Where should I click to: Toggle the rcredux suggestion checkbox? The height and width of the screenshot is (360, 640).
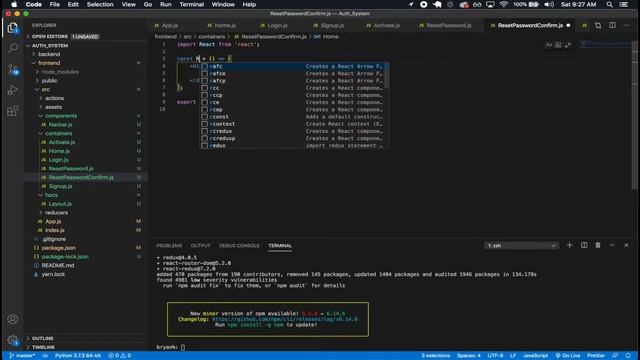tap(204, 131)
